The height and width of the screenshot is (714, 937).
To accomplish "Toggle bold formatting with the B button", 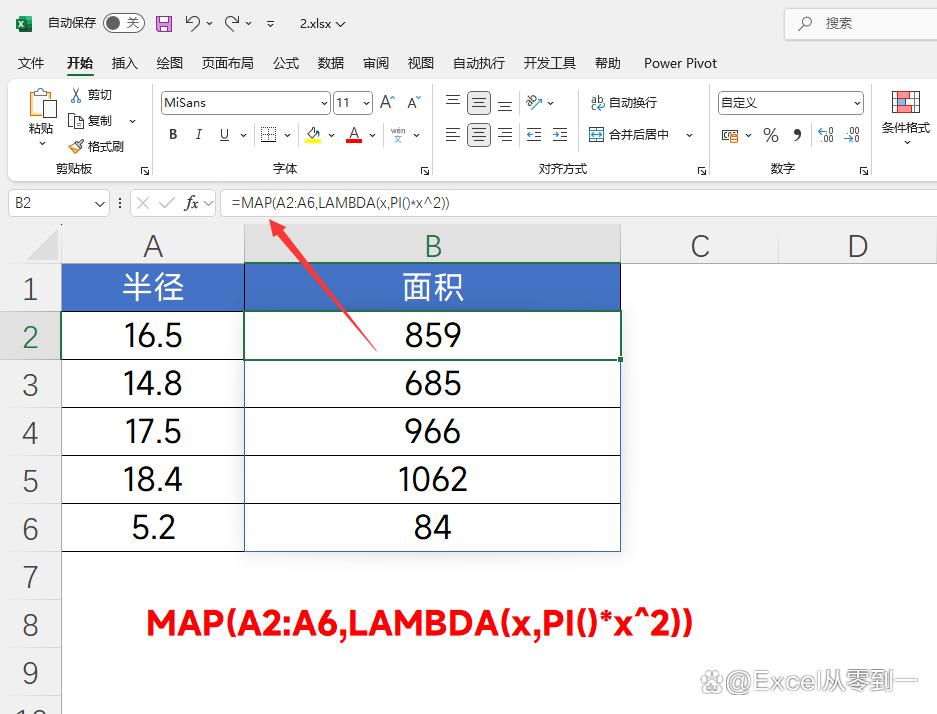I will (173, 135).
